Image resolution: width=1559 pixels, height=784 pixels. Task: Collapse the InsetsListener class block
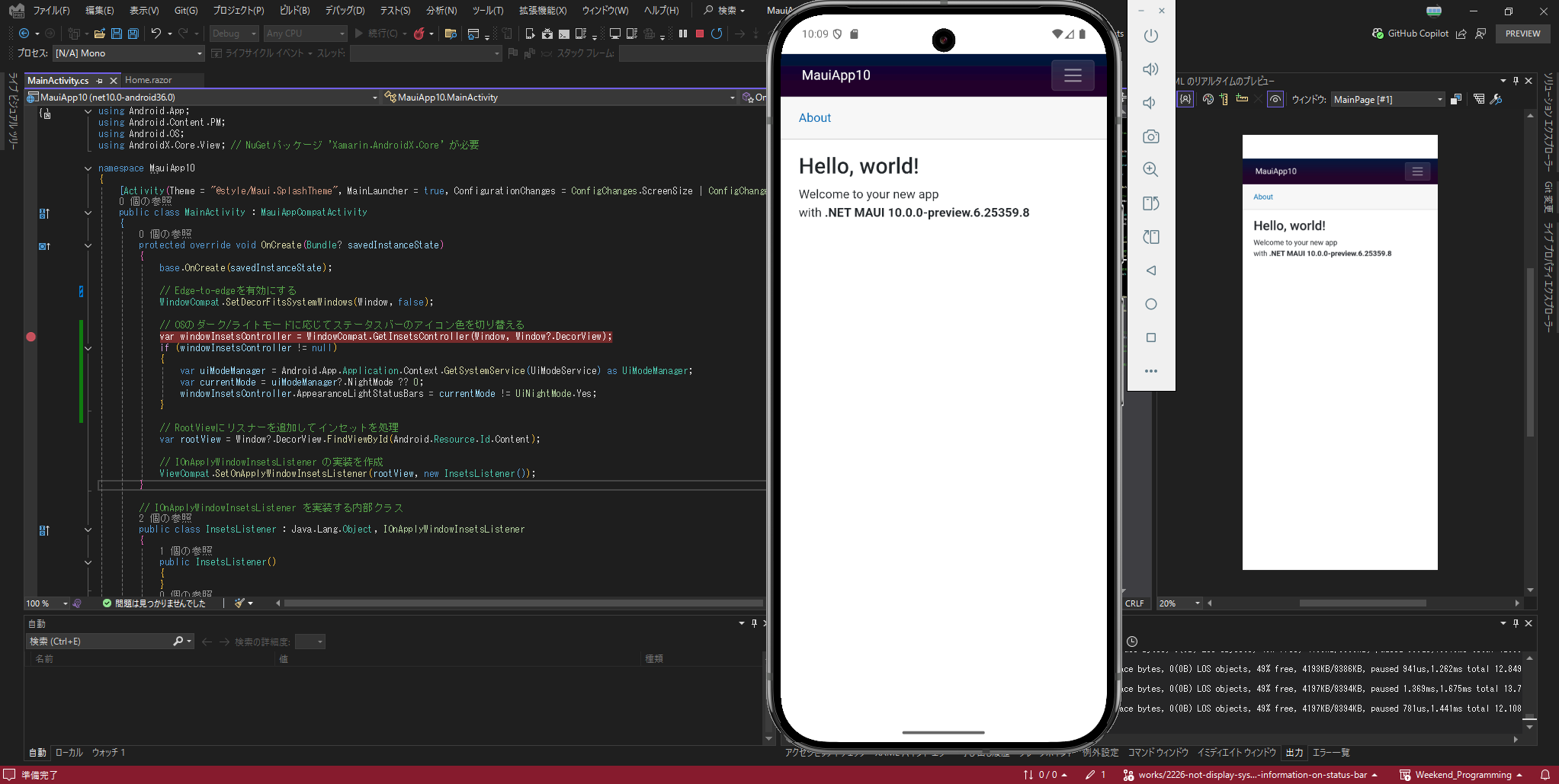[88, 530]
